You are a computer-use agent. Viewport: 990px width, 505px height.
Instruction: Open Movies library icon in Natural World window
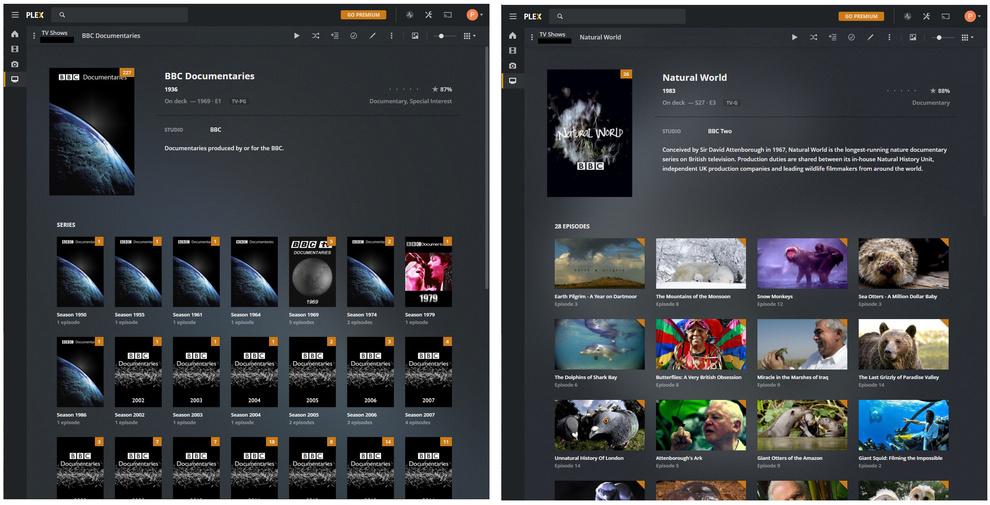[513, 50]
